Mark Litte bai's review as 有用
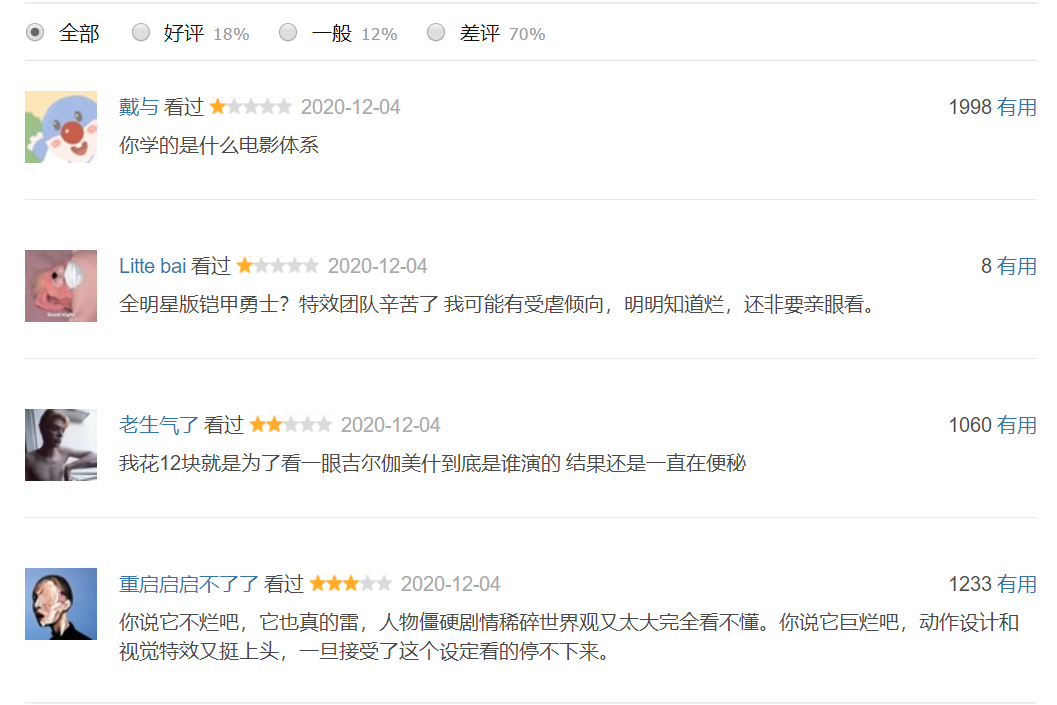 [1017, 266]
